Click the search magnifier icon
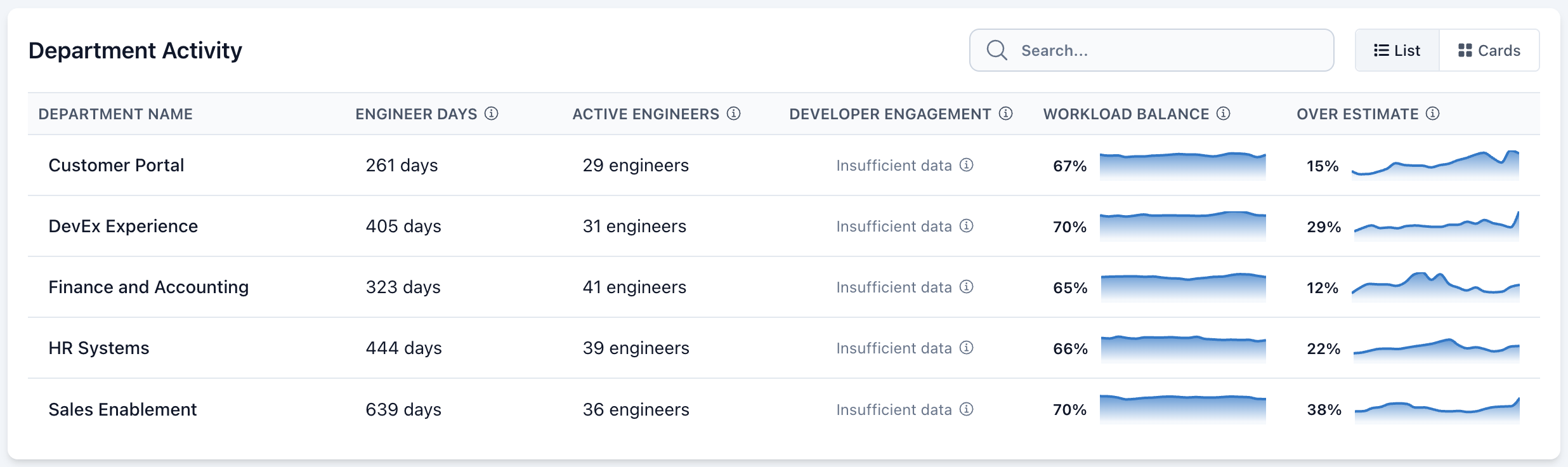Screen dimensions: 1568x467 pyautogui.click(x=996, y=50)
